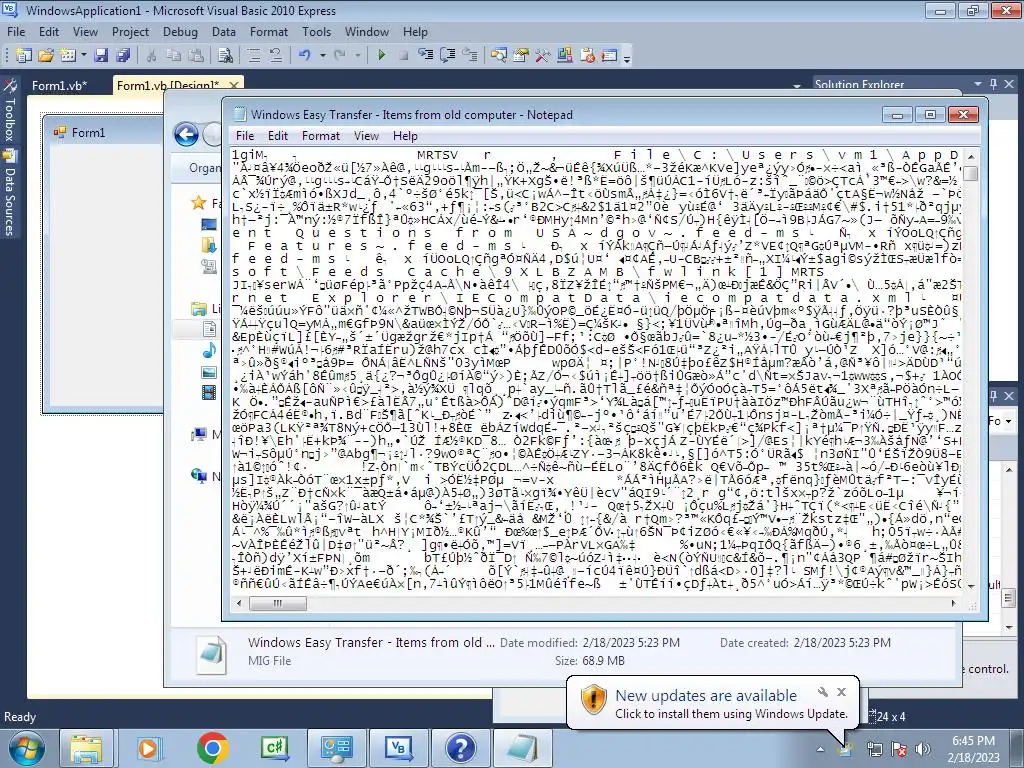Viewport: 1024px width, 768px height.
Task: Close the Windows Update notification balloon
Action: click(841, 692)
